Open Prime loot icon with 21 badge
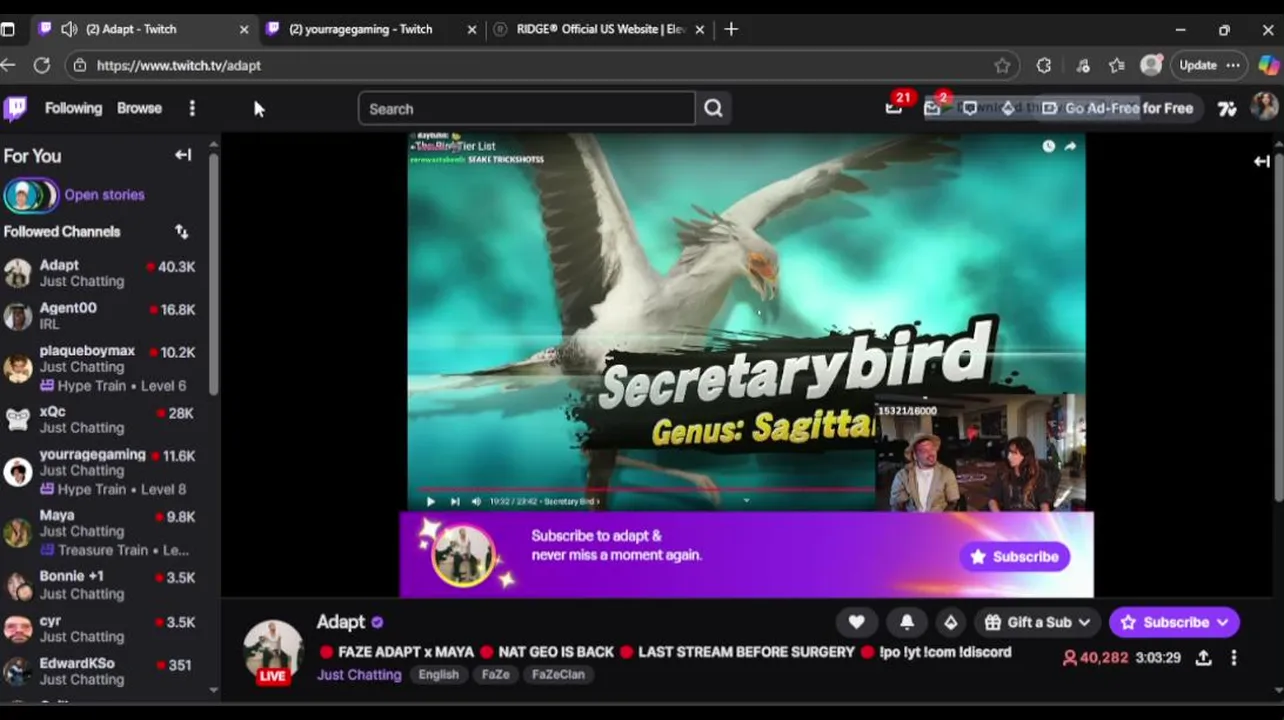 click(x=894, y=108)
